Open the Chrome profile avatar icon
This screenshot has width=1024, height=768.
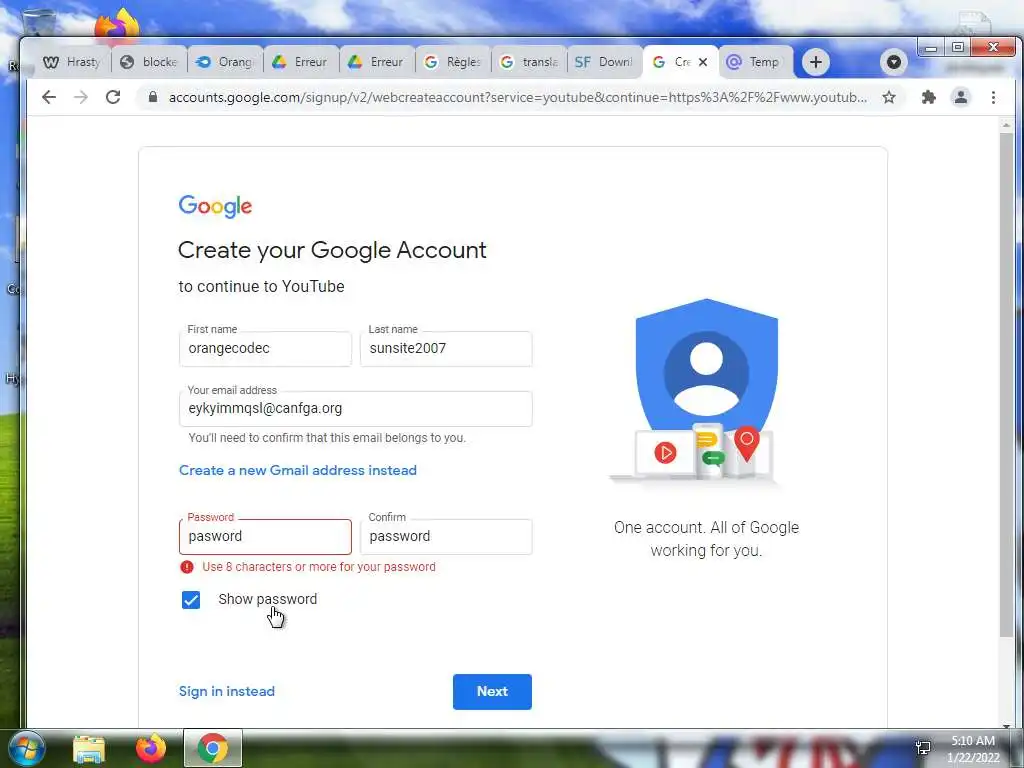(961, 97)
